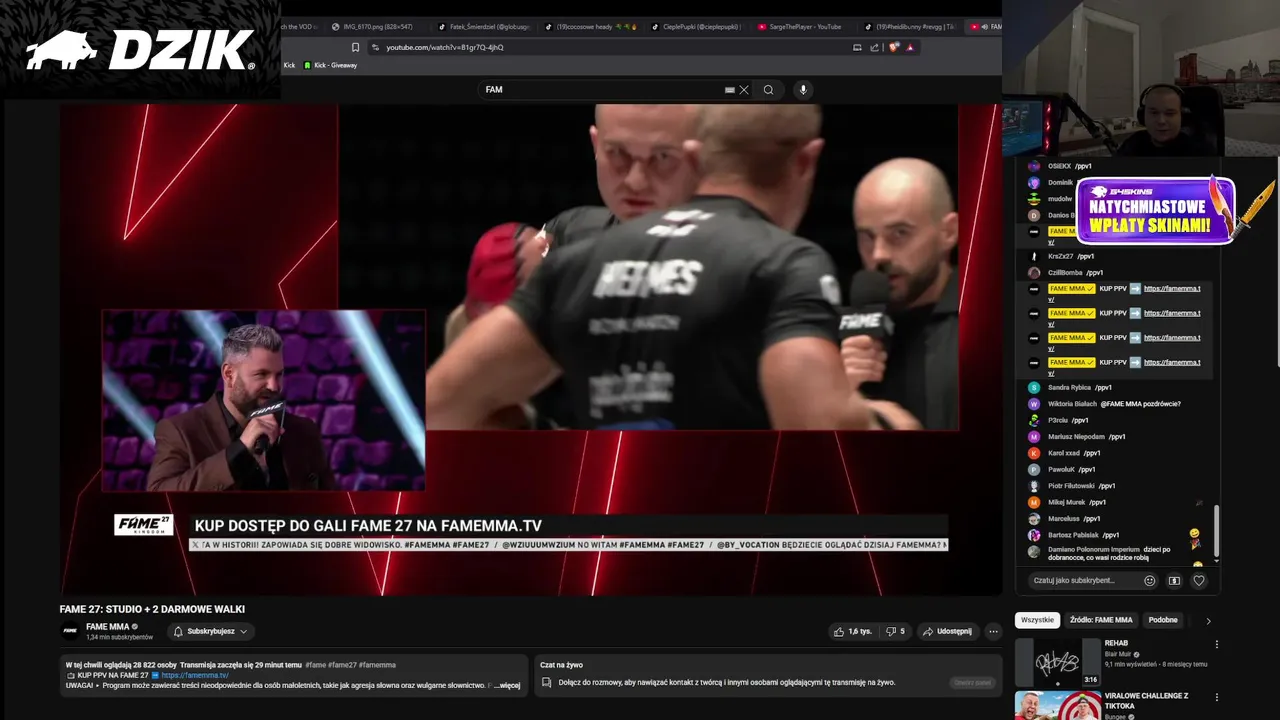Open the more actions three-dot menu
This screenshot has height=720, width=1280.
(x=993, y=631)
